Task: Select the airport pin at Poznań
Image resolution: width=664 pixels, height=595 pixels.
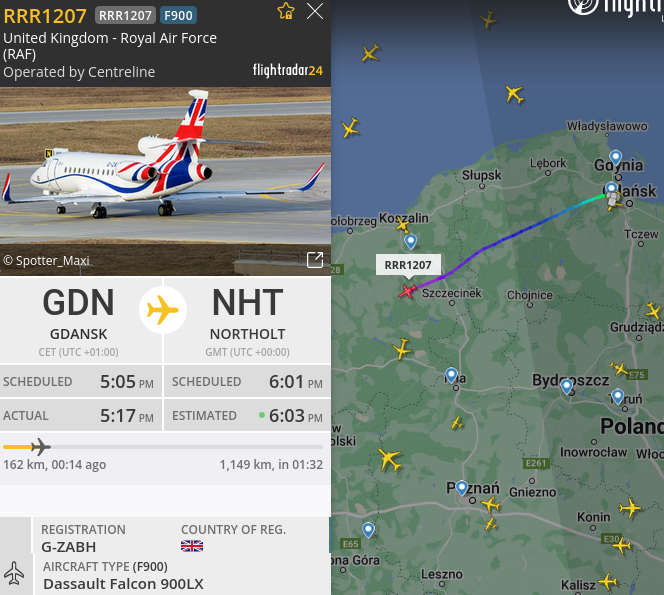Action: click(462, 488)
